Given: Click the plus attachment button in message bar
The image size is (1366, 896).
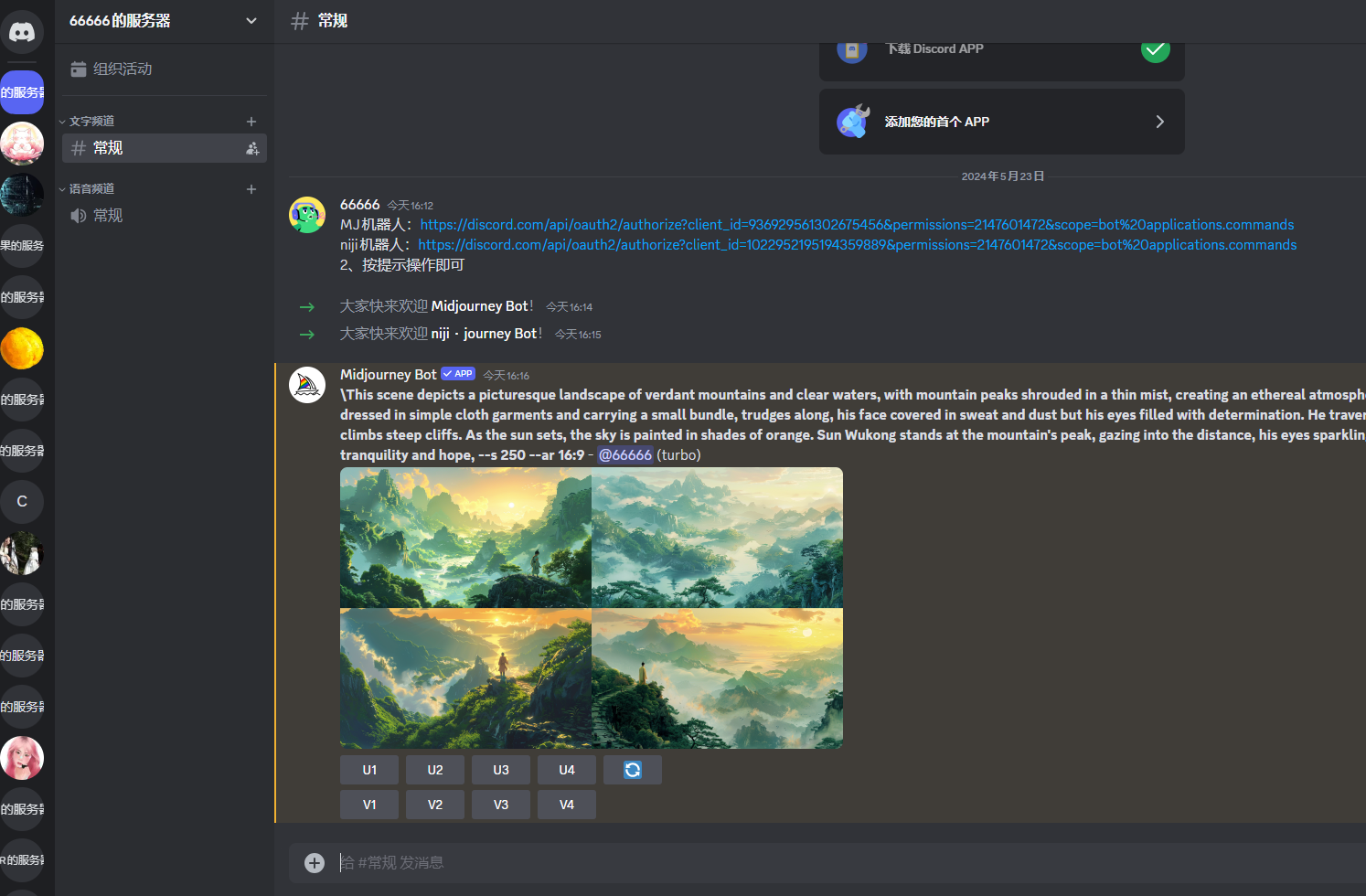Looking at the screenshot, I should tap(315, 863).
